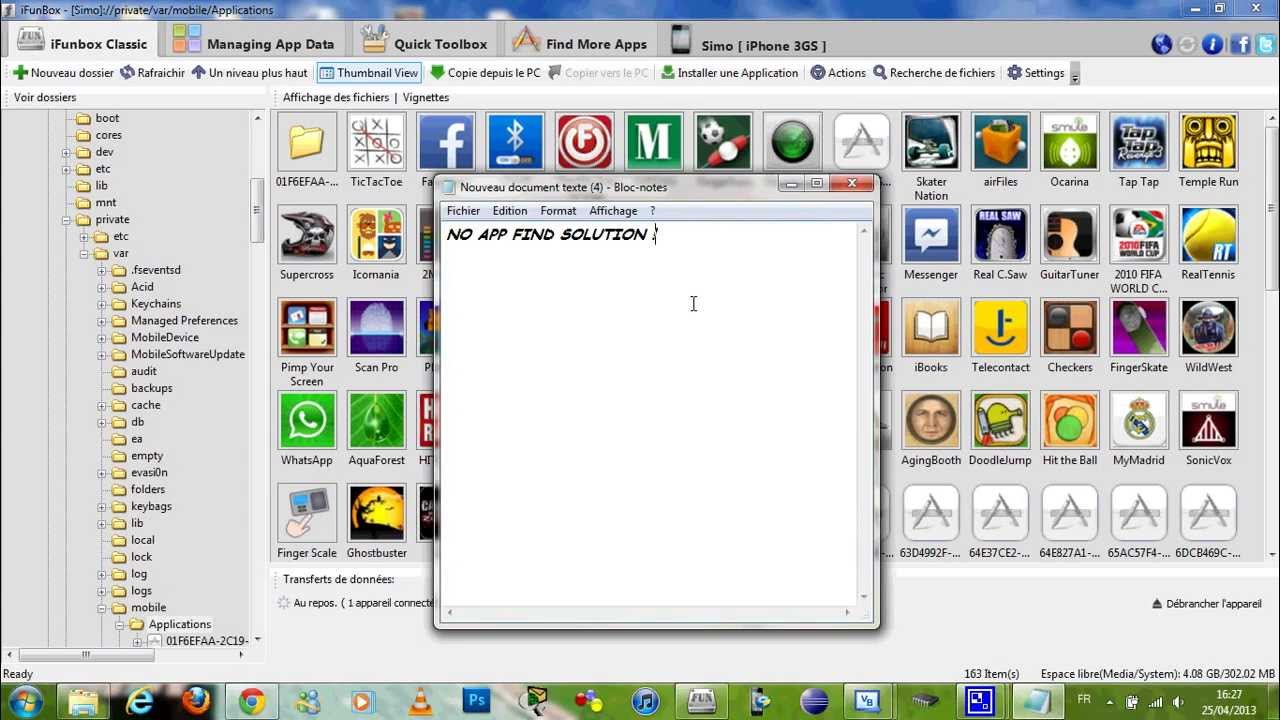Open Notepad Fichier menu
Viewport: 1280px width, 720px height.
click(x=463, y=211)
